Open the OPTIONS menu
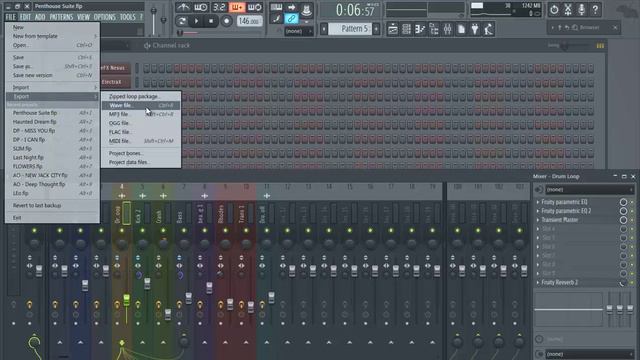640x360 pixels. click(104, 17)
